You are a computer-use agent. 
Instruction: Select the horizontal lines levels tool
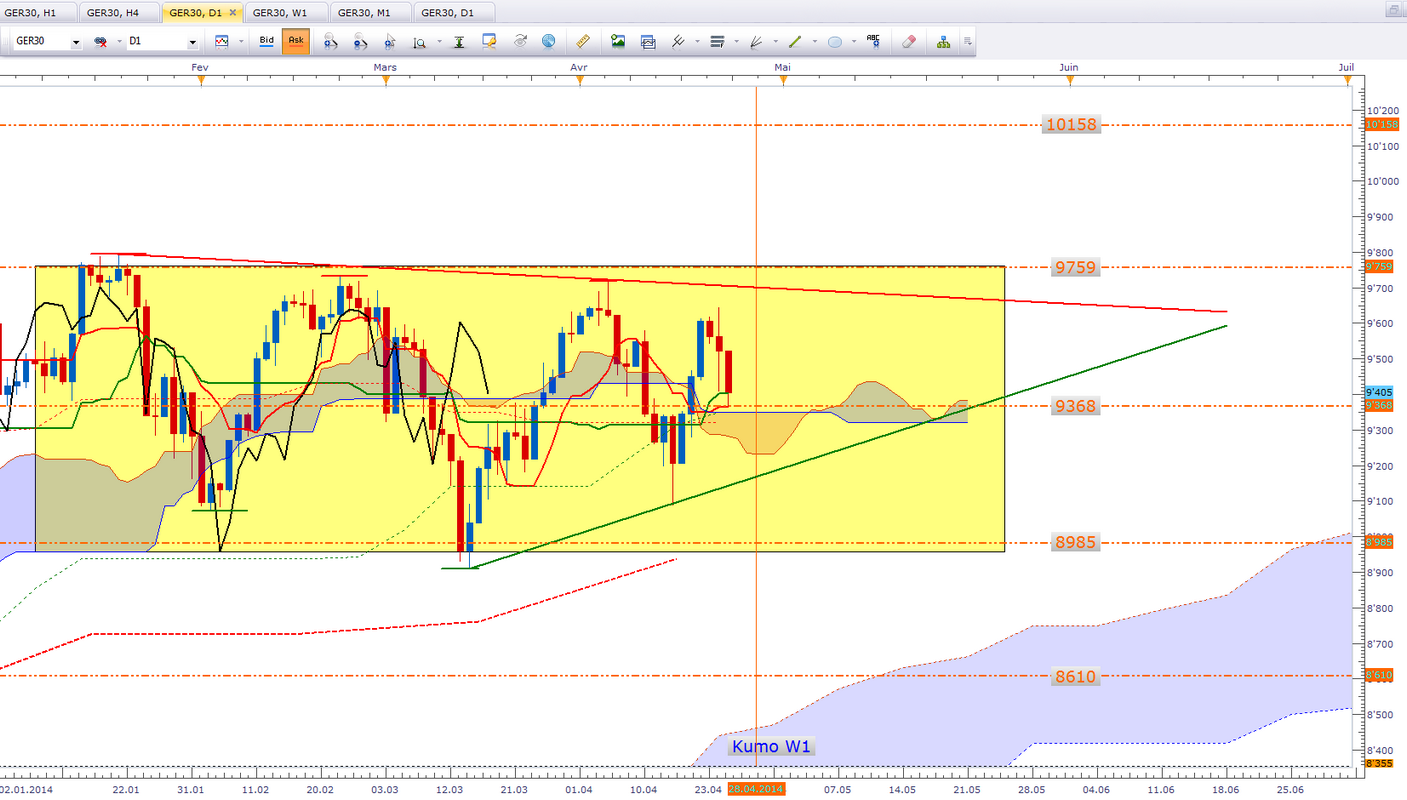pos(717,42)
